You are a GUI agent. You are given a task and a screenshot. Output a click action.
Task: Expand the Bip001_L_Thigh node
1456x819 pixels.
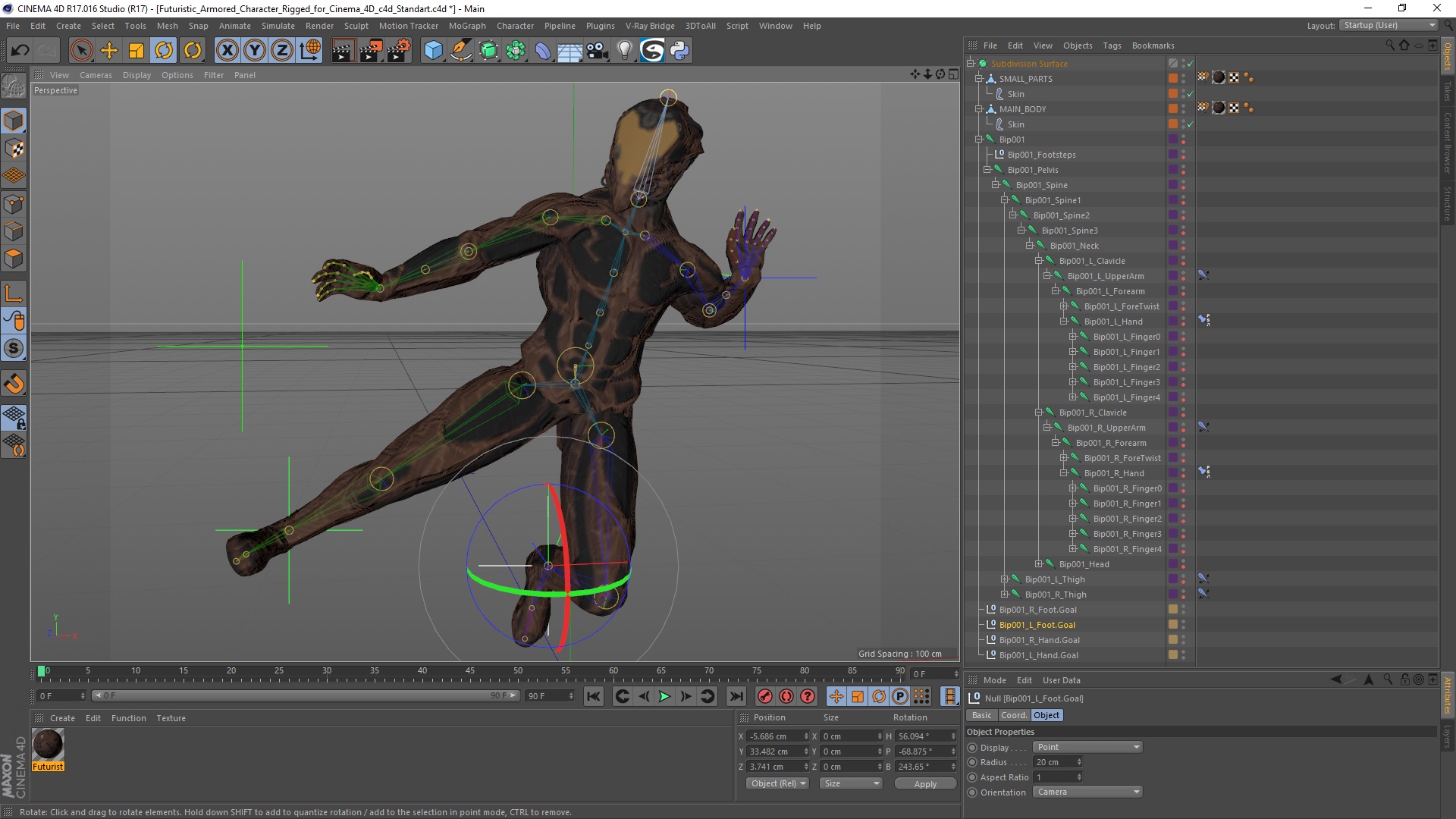tap(1004, 579)
